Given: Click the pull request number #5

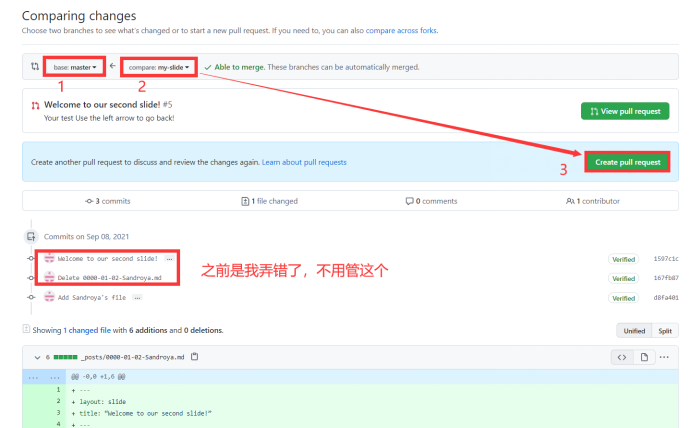Looking at the screenshot, I should coord(168,105).
